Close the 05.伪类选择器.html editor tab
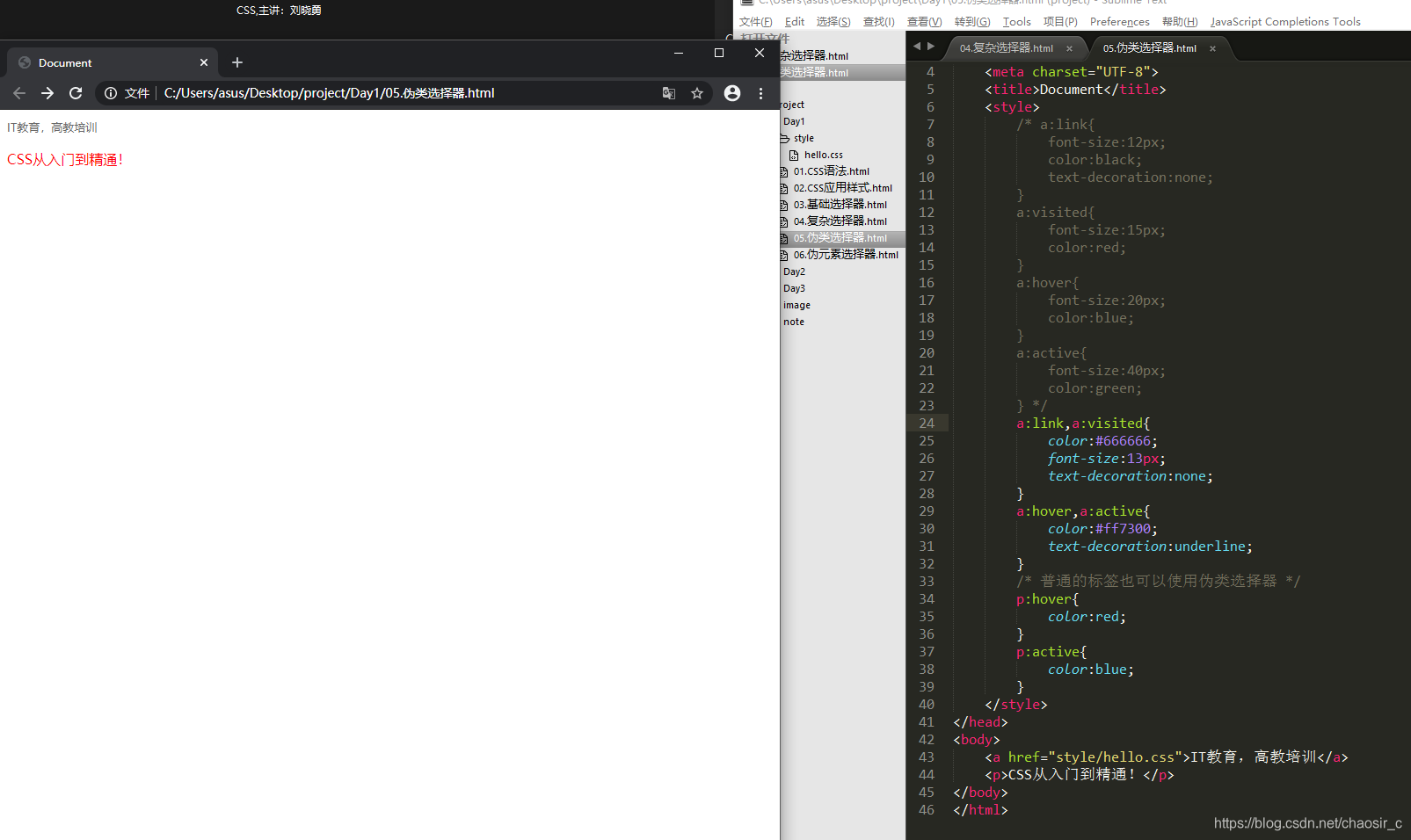 pyautogui.click(x=1212, y=48)
